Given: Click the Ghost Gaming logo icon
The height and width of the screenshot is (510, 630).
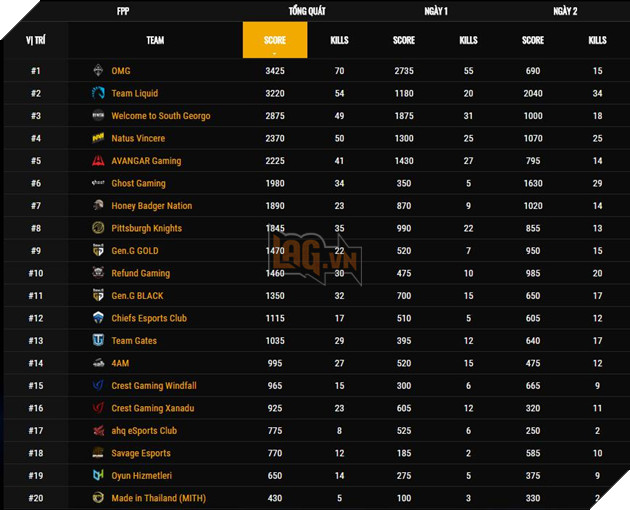Looking at the screenshot, I should (x=98, y=183).
